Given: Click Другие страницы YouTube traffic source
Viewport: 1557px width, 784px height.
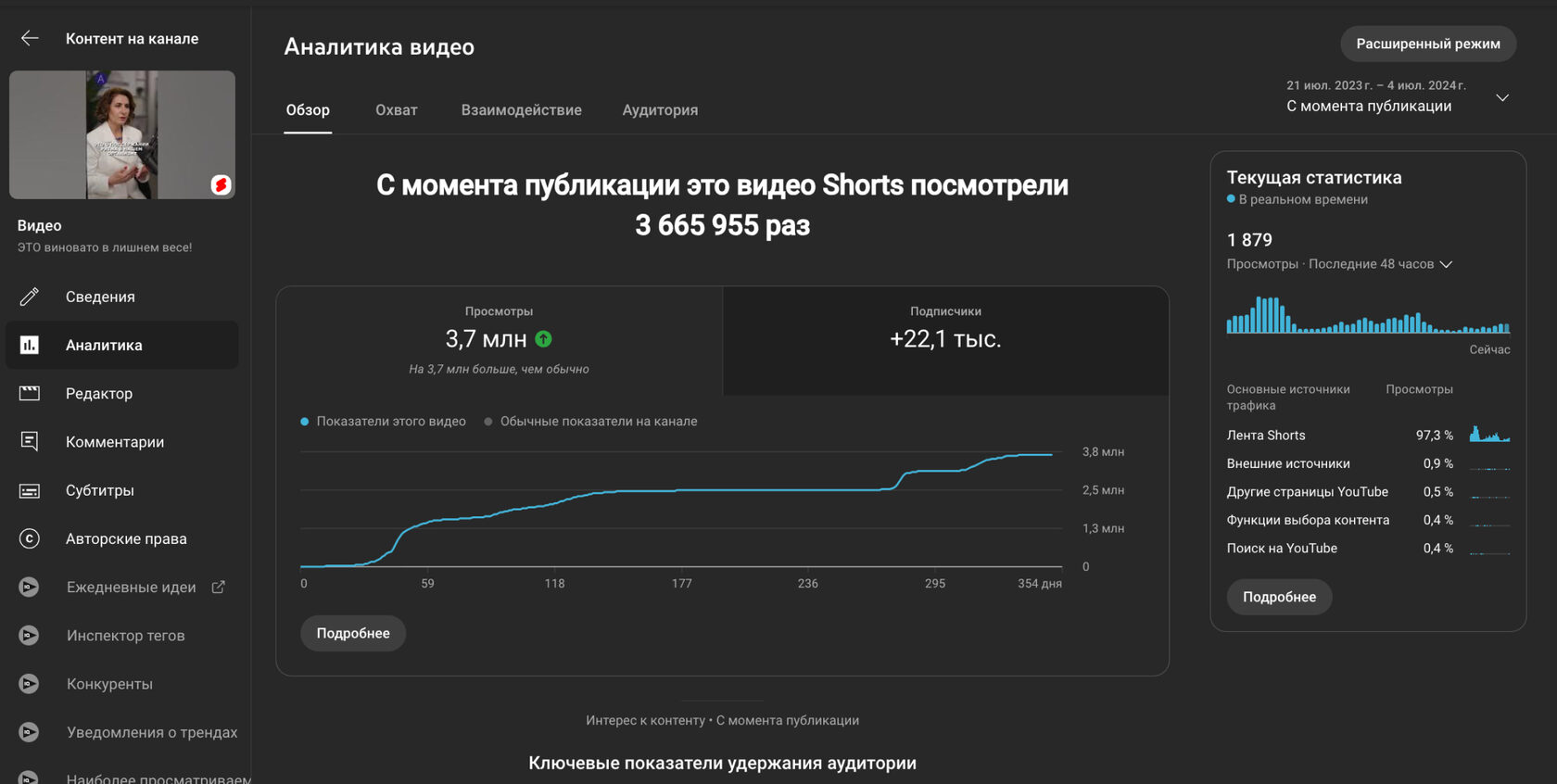Looking at the screenshot, I should [x=1368, y=491].
